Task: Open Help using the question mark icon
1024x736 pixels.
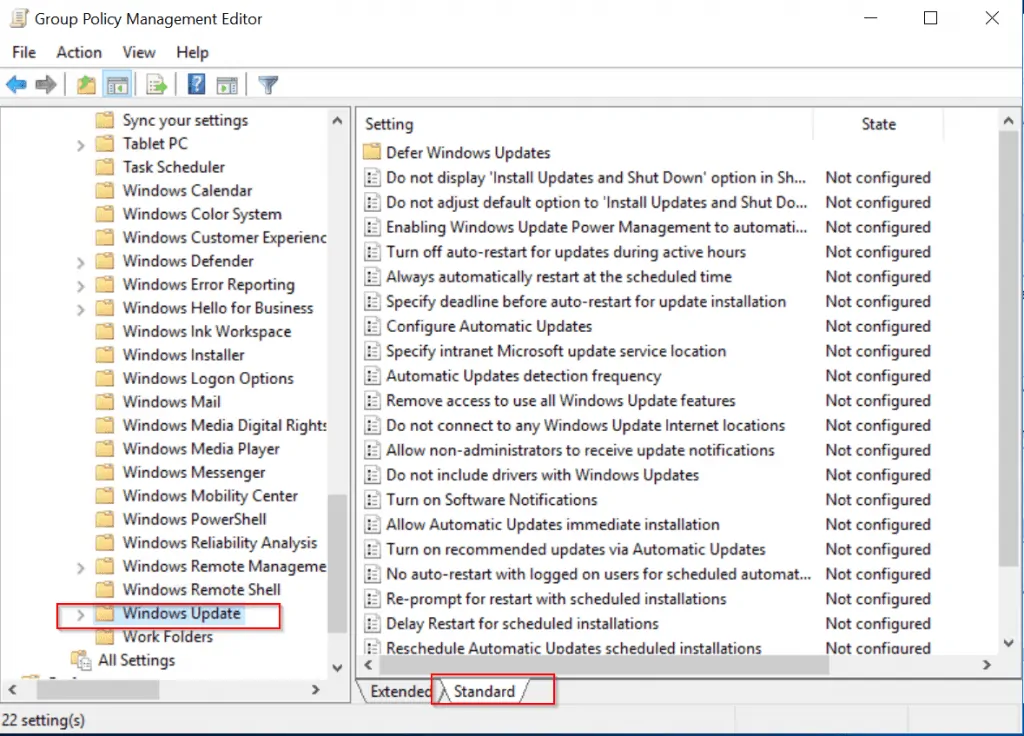Action: pyautogui.click(x=196, y=84)
